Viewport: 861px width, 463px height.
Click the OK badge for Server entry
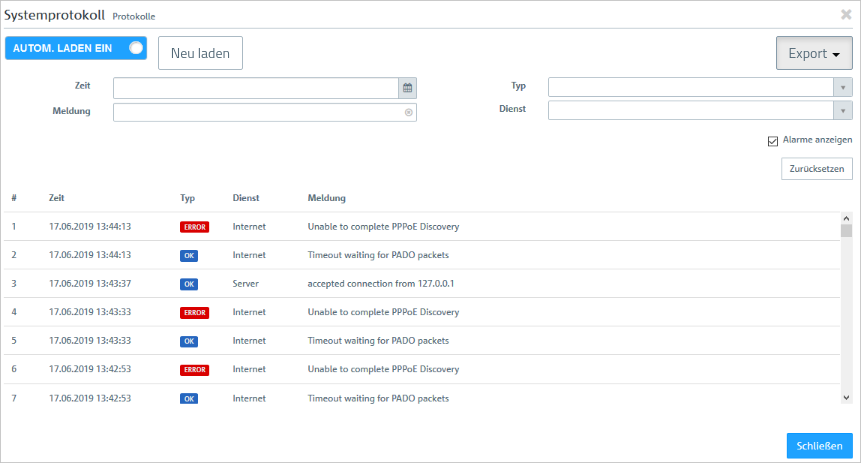189,284
